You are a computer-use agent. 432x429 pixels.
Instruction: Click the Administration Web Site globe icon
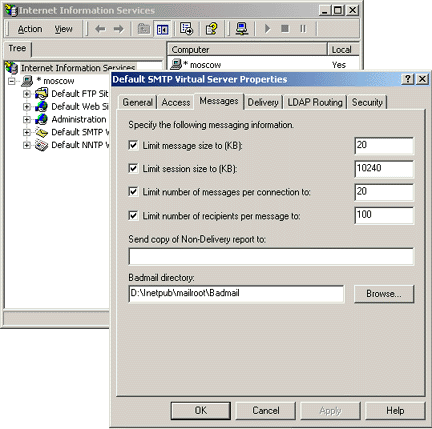pos(41,119)
